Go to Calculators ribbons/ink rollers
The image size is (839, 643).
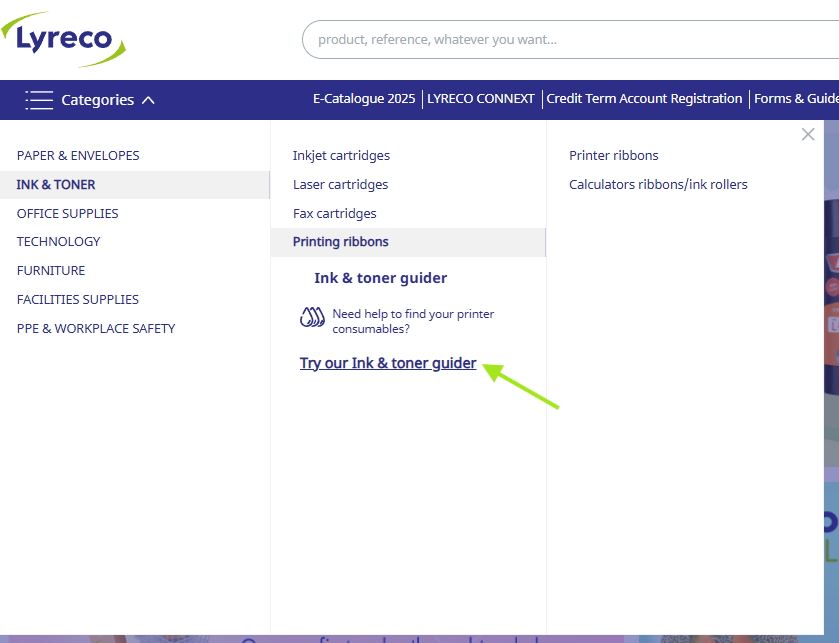coord(658,185)
